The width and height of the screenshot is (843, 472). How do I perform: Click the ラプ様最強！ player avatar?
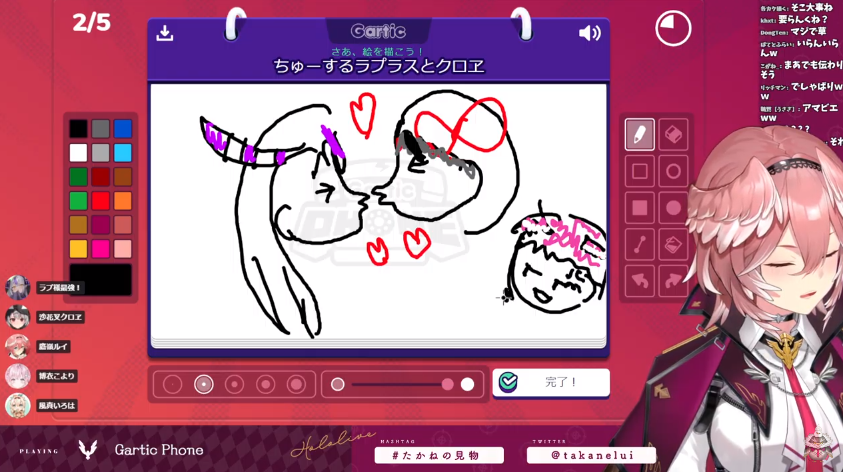point(18,288)
